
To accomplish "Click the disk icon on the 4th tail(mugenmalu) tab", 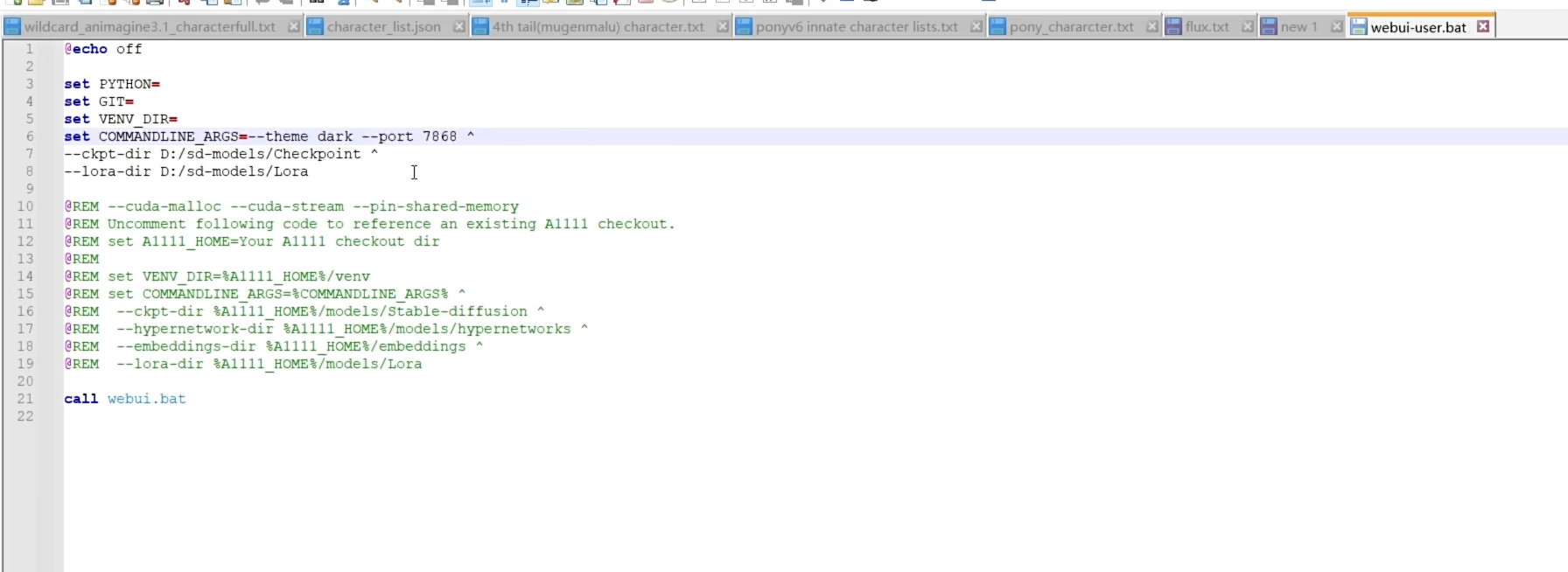I will pyautogui.click(x=480, y=27).
